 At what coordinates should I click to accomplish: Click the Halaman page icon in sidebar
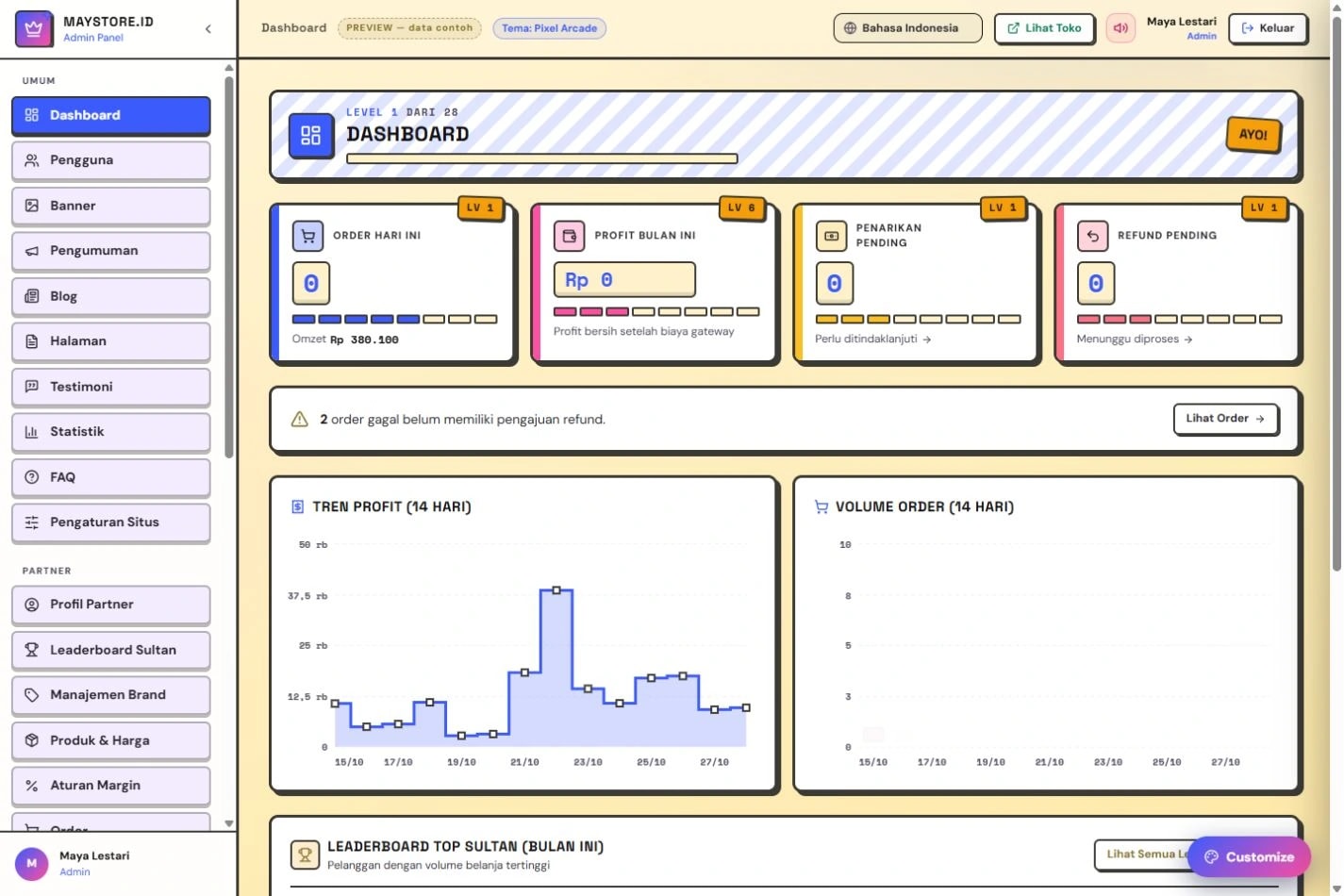click(x=32, y=341)
